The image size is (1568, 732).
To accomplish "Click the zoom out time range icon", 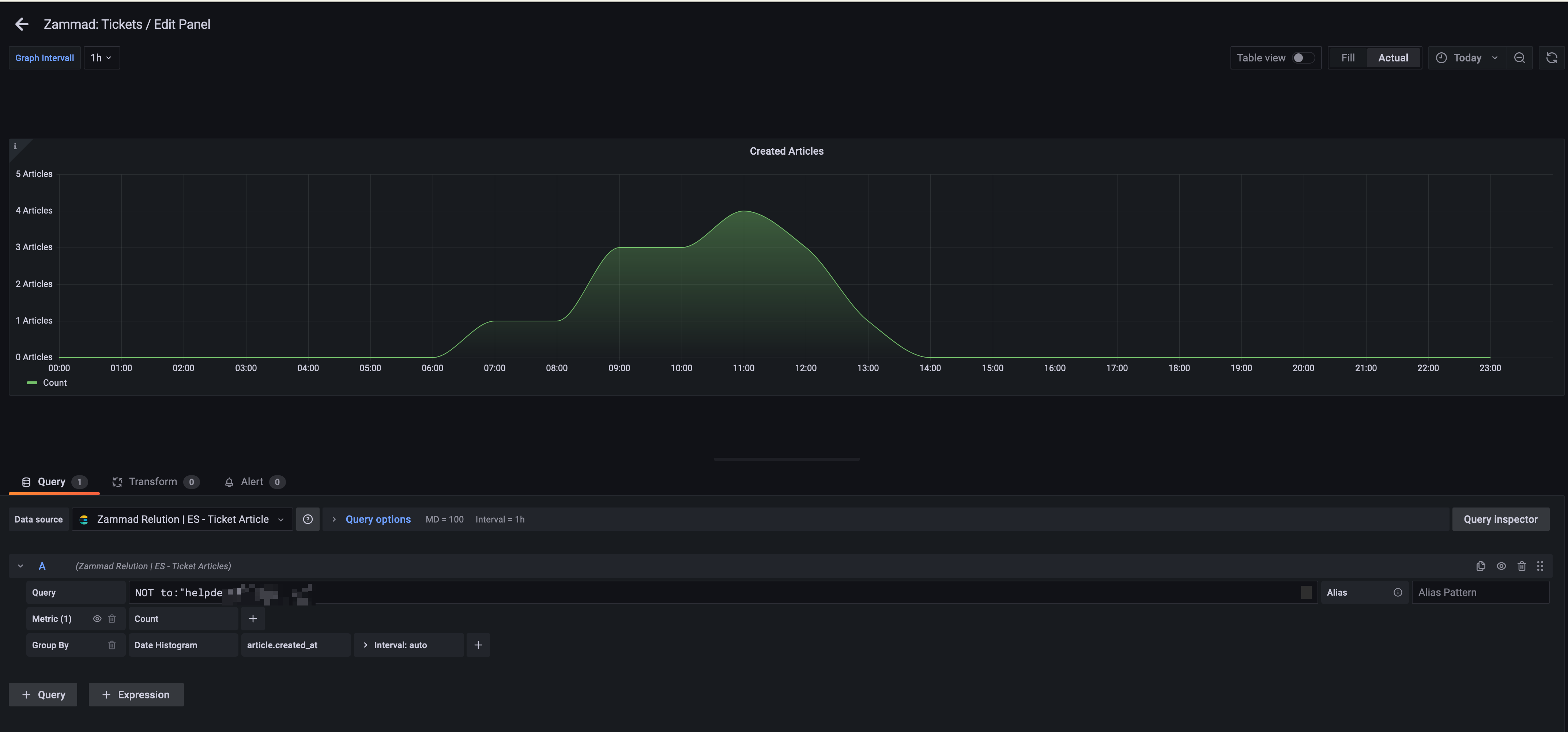I will [x=1519, y=58].
